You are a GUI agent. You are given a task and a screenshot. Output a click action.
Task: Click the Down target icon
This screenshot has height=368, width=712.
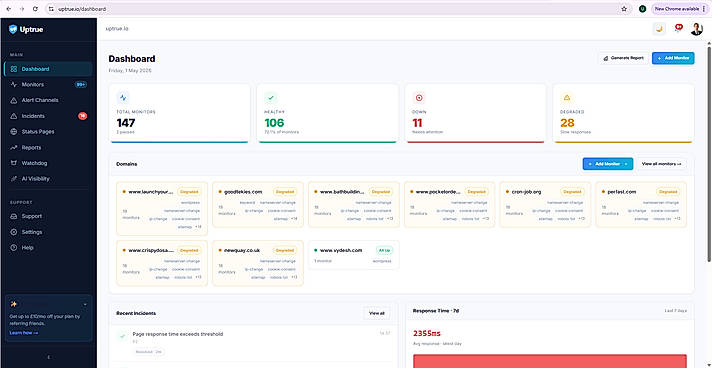(419, 97)
